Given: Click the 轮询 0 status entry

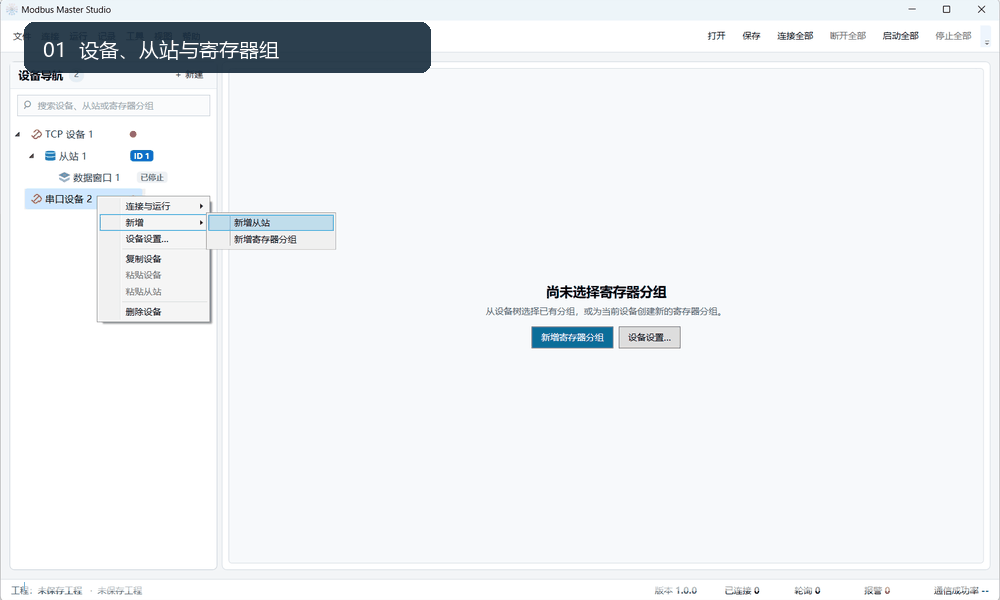Looking at the screenshot, I should [x=807, y=590].
